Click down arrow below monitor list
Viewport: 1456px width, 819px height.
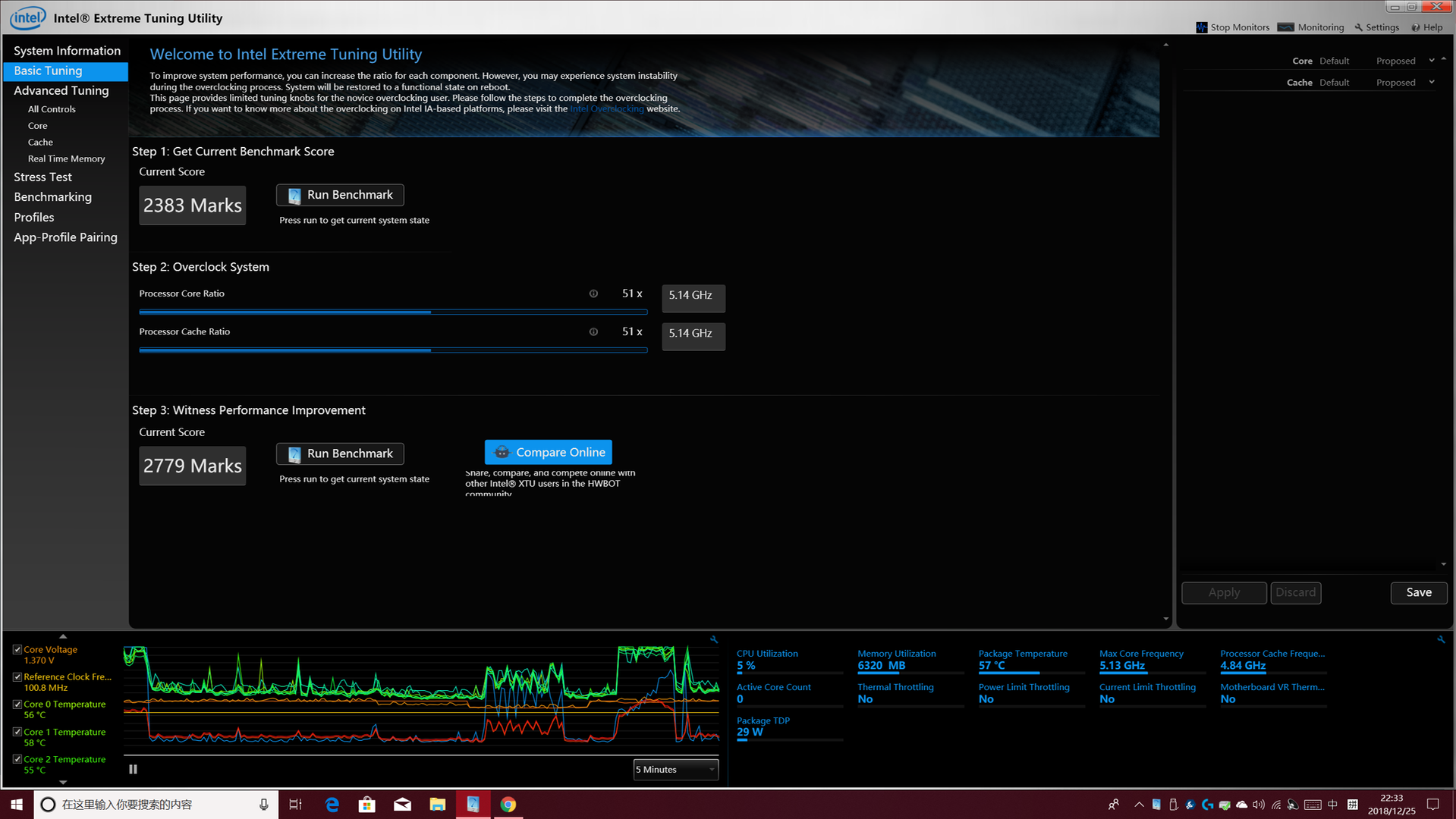pos(63,782)
